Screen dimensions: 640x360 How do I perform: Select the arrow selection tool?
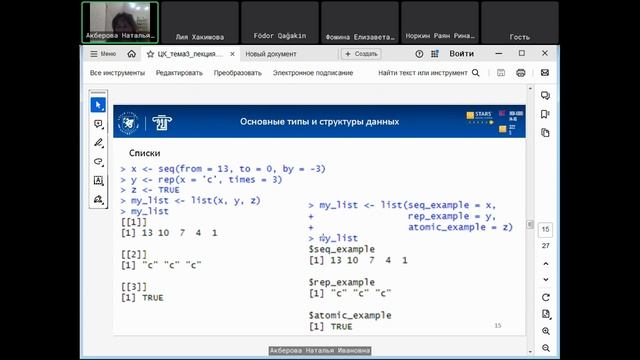pyautogui.click(x=98, y=105)
